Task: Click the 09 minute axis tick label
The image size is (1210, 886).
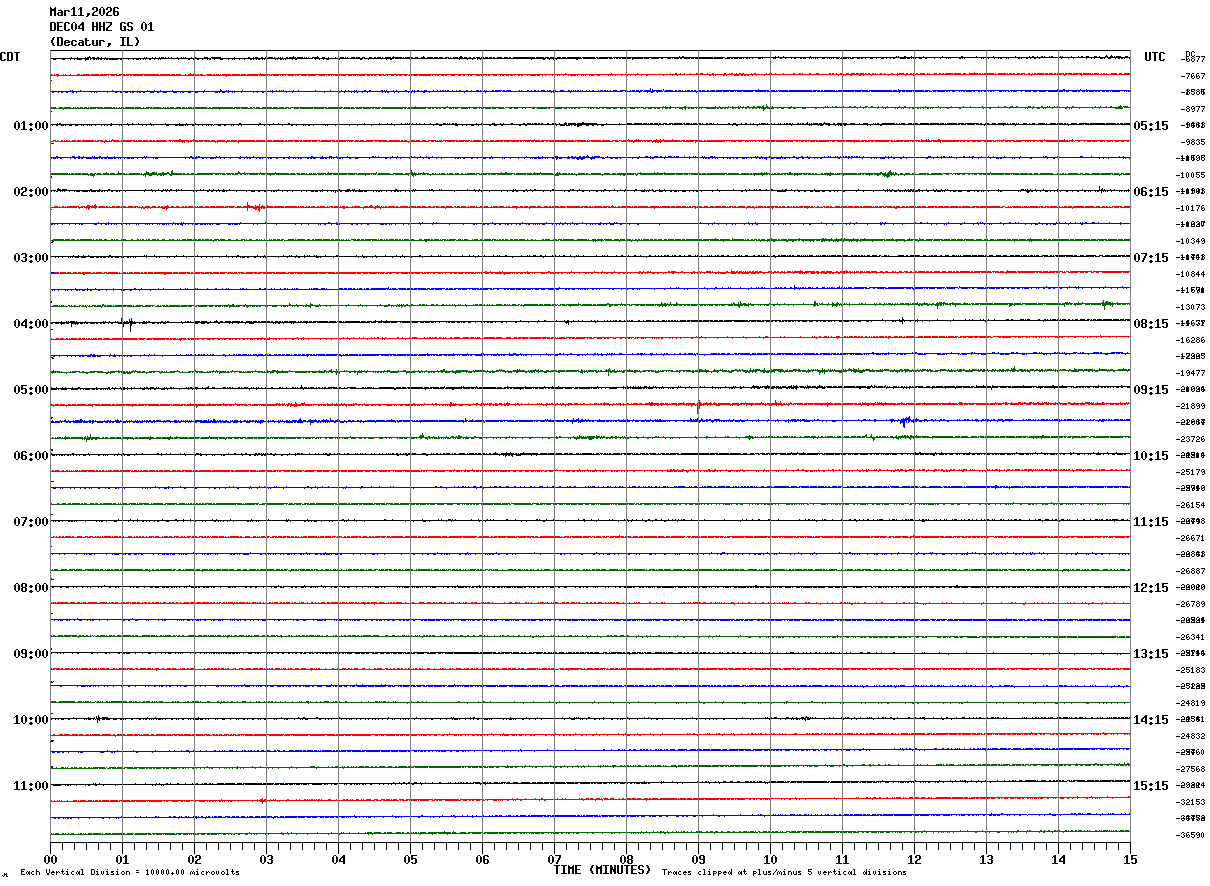Action: (x=698, y=859)
